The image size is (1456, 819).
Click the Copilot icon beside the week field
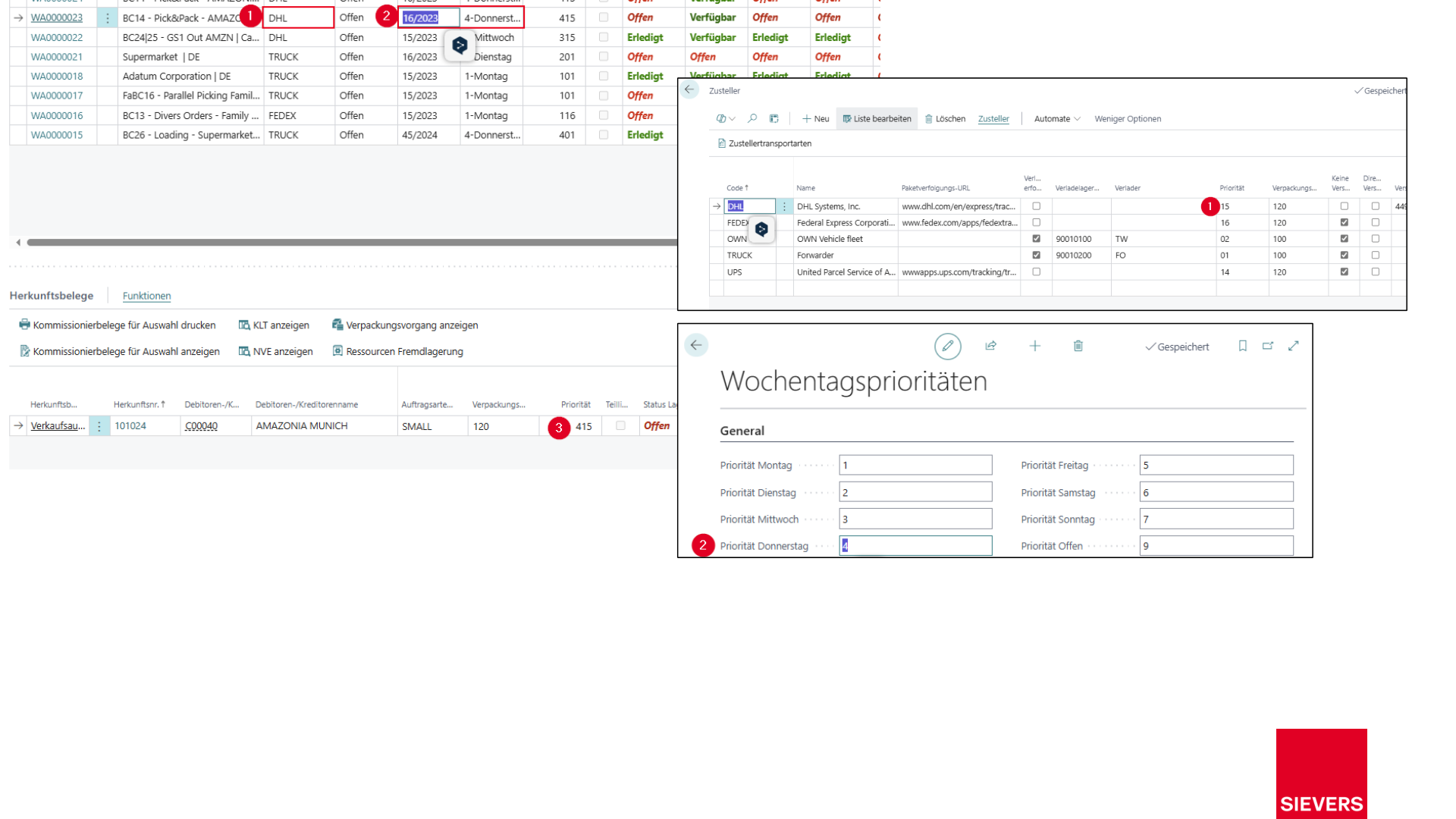(x=460, y=45)
